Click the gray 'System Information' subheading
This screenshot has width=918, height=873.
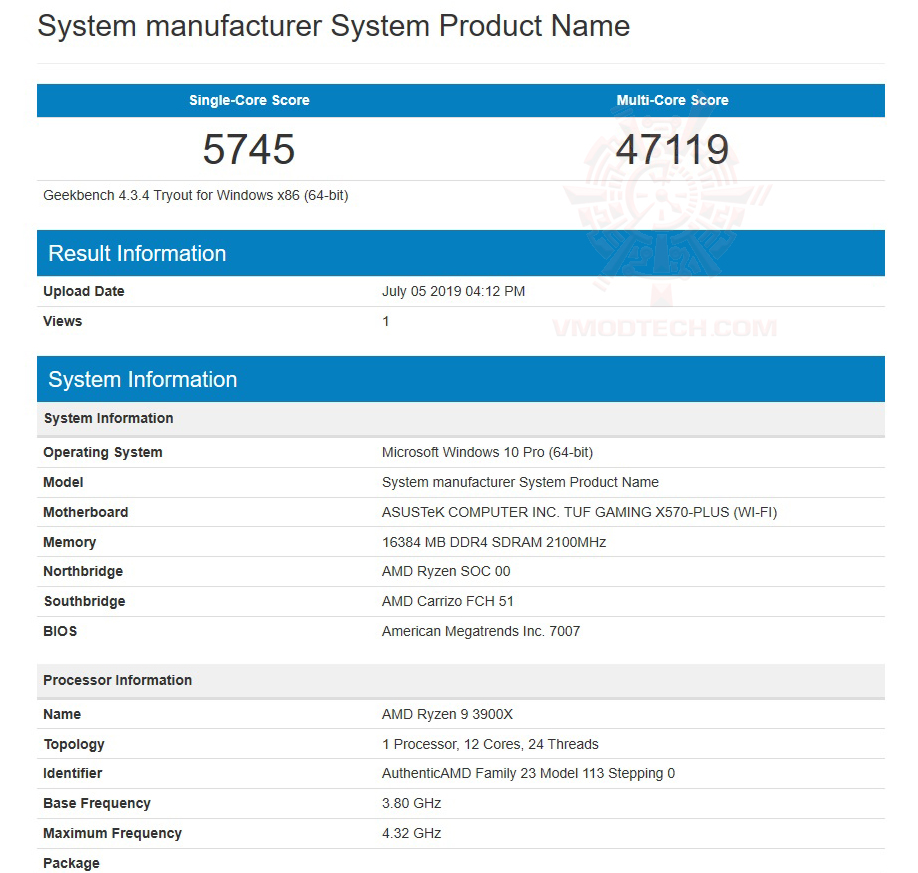461,419
